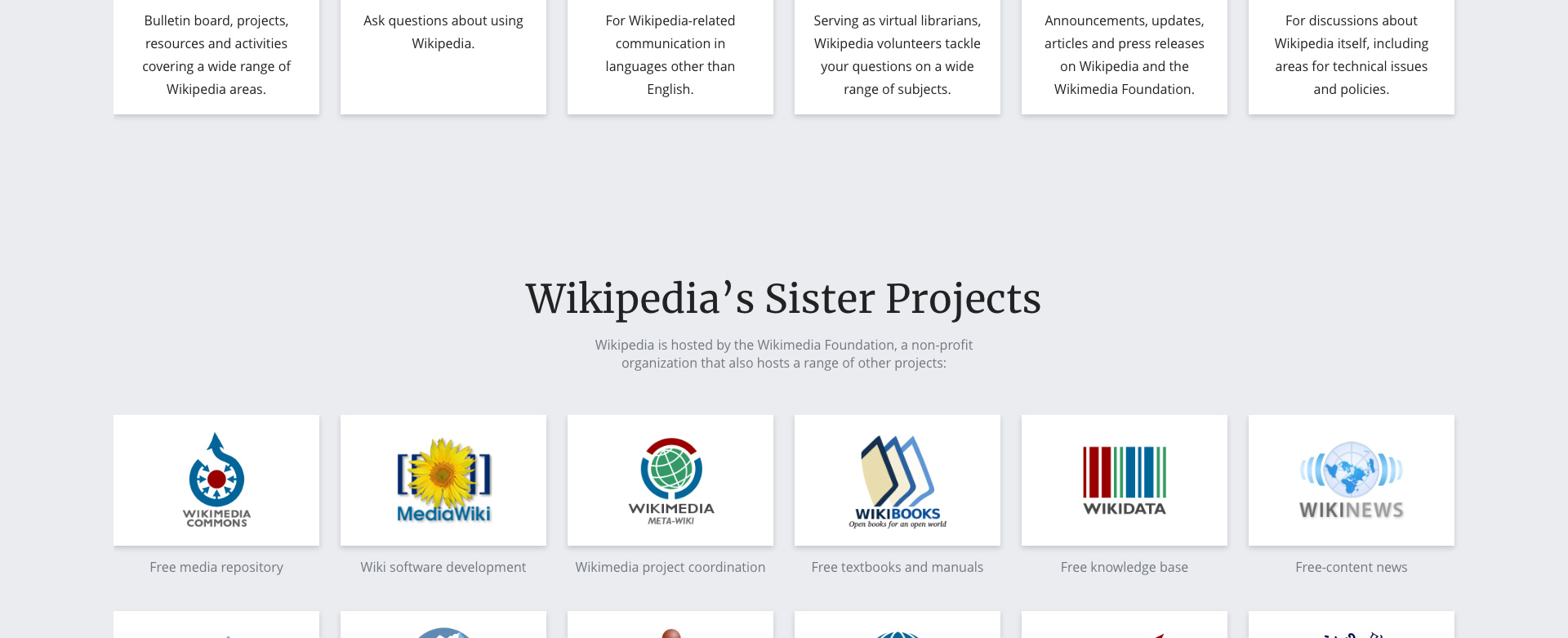Click the 'Free media repository' caption
Image resolution: width=1568 pixels, height=638 pixels.
click(x=216, y=567)
